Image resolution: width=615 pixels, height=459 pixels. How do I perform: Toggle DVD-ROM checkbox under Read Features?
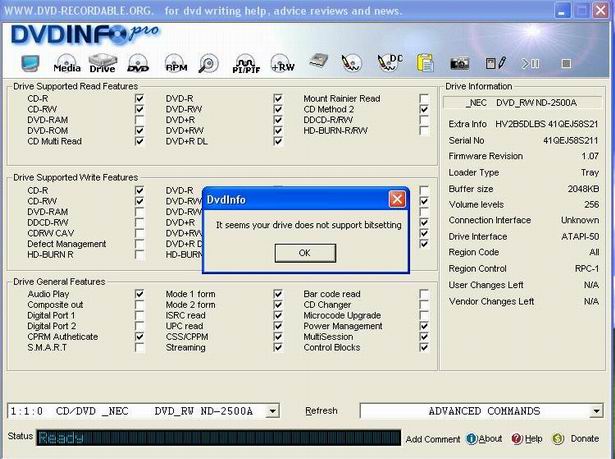point(139,130)
